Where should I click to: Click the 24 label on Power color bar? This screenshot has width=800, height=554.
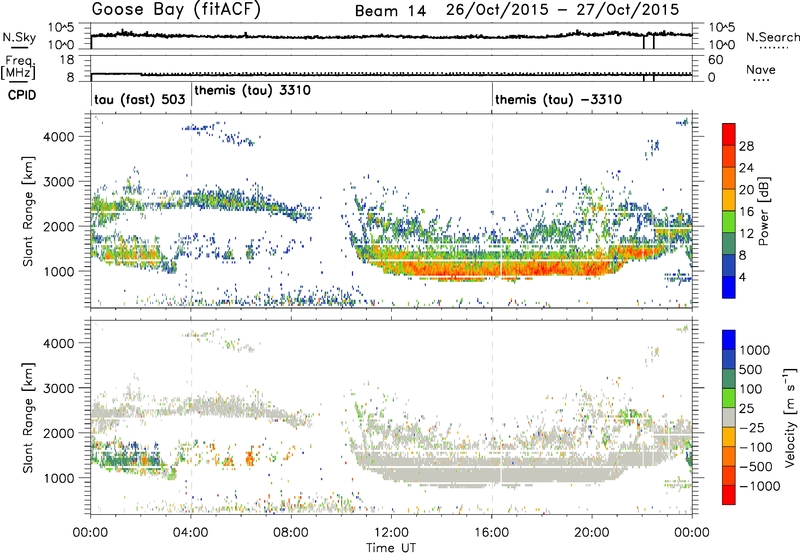(x=746, y=168)
